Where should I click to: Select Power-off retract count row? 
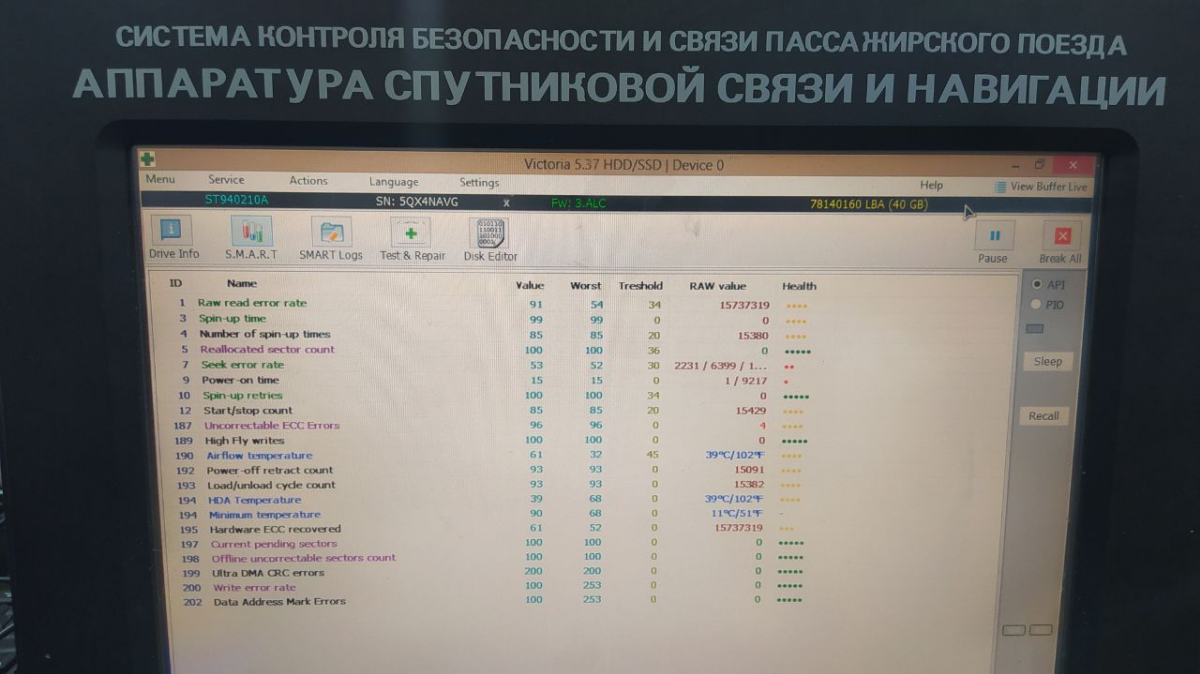[490, 470]
